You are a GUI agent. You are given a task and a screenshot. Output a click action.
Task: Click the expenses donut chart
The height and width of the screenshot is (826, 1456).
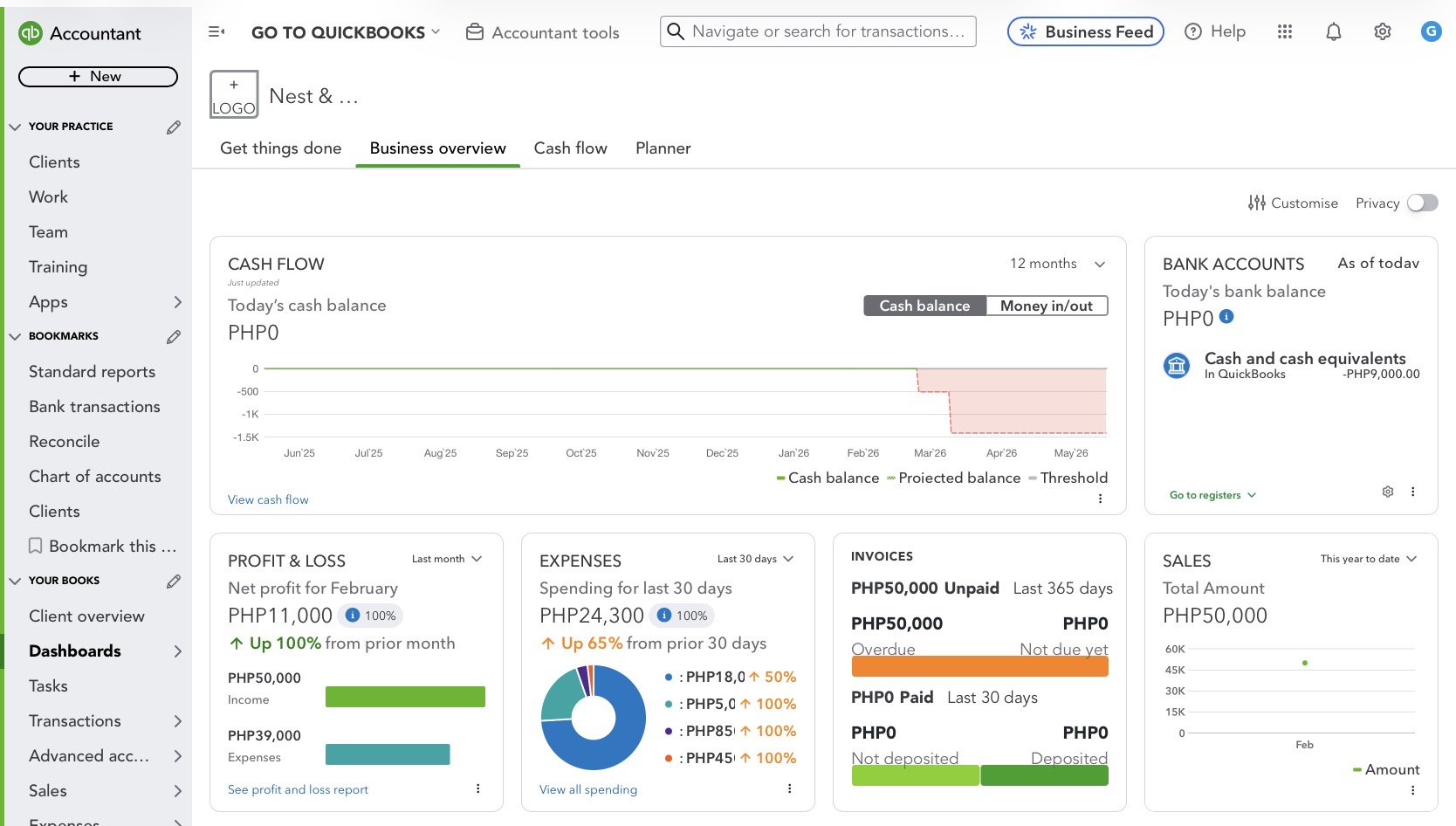click(594, 718)
